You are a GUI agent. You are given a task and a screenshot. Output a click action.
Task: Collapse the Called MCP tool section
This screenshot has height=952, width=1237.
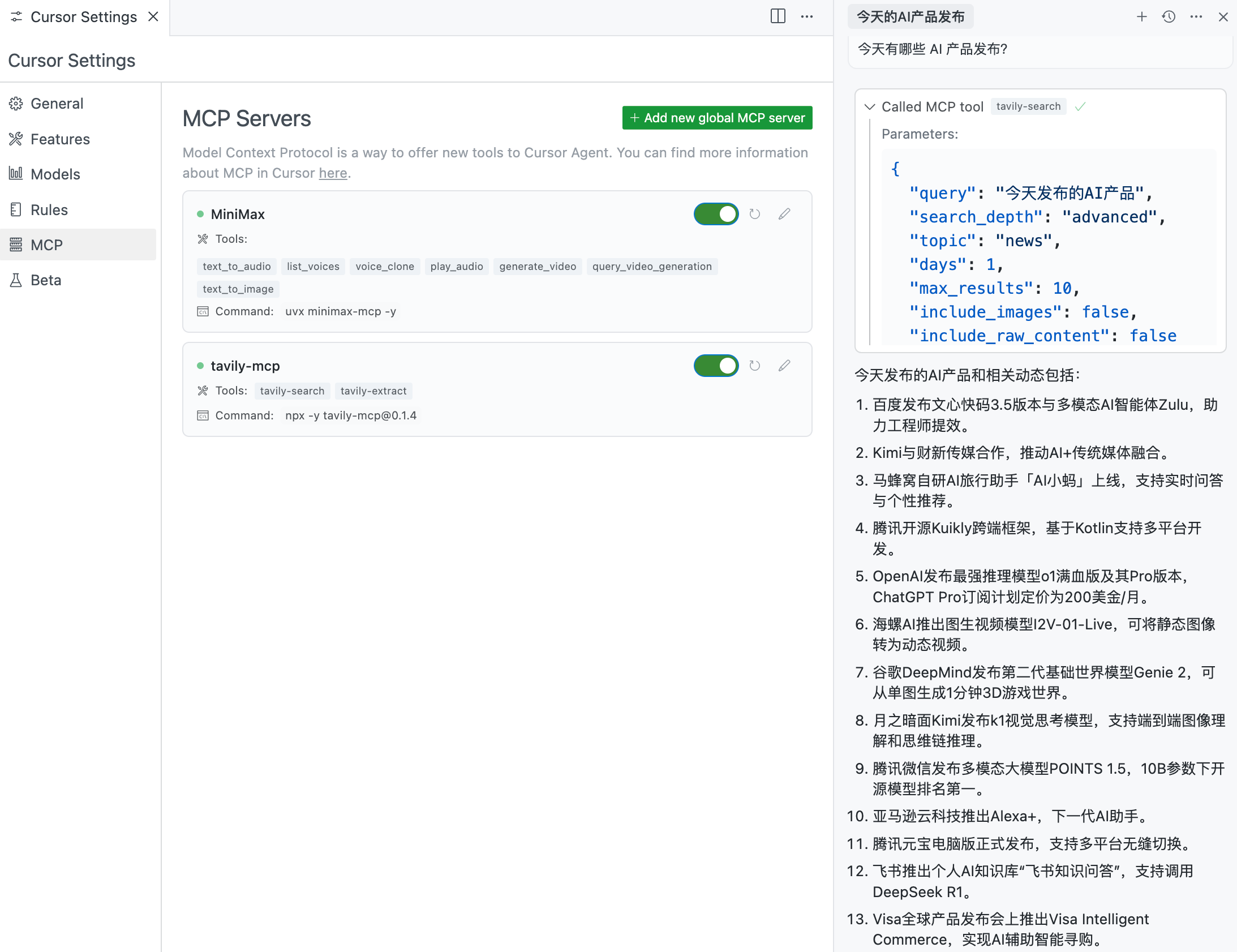pos(869,106)
